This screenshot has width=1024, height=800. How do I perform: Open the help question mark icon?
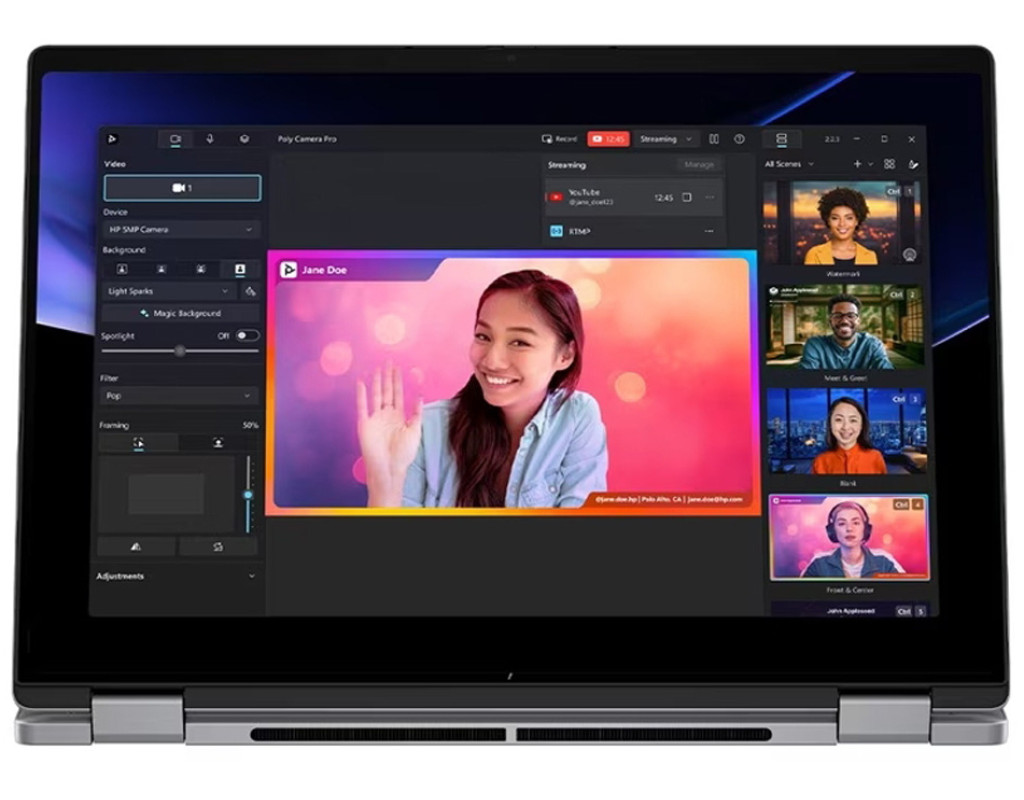740,139
